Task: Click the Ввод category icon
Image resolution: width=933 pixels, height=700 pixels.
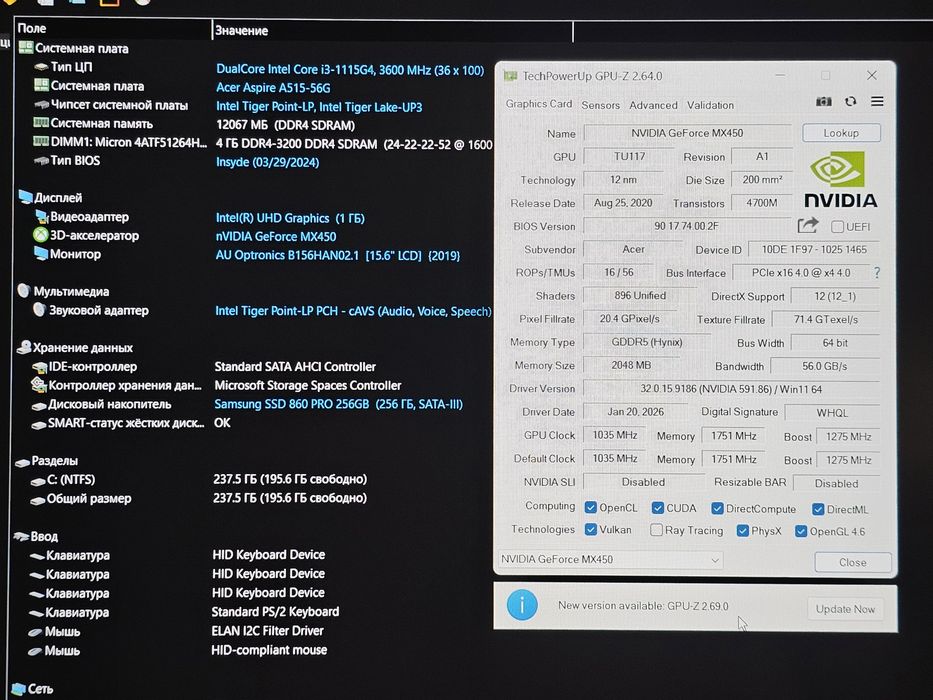Action: point(21,536)
